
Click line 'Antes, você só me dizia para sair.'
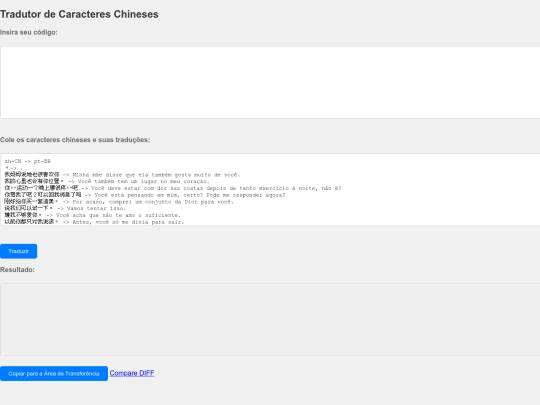point(94,222)
